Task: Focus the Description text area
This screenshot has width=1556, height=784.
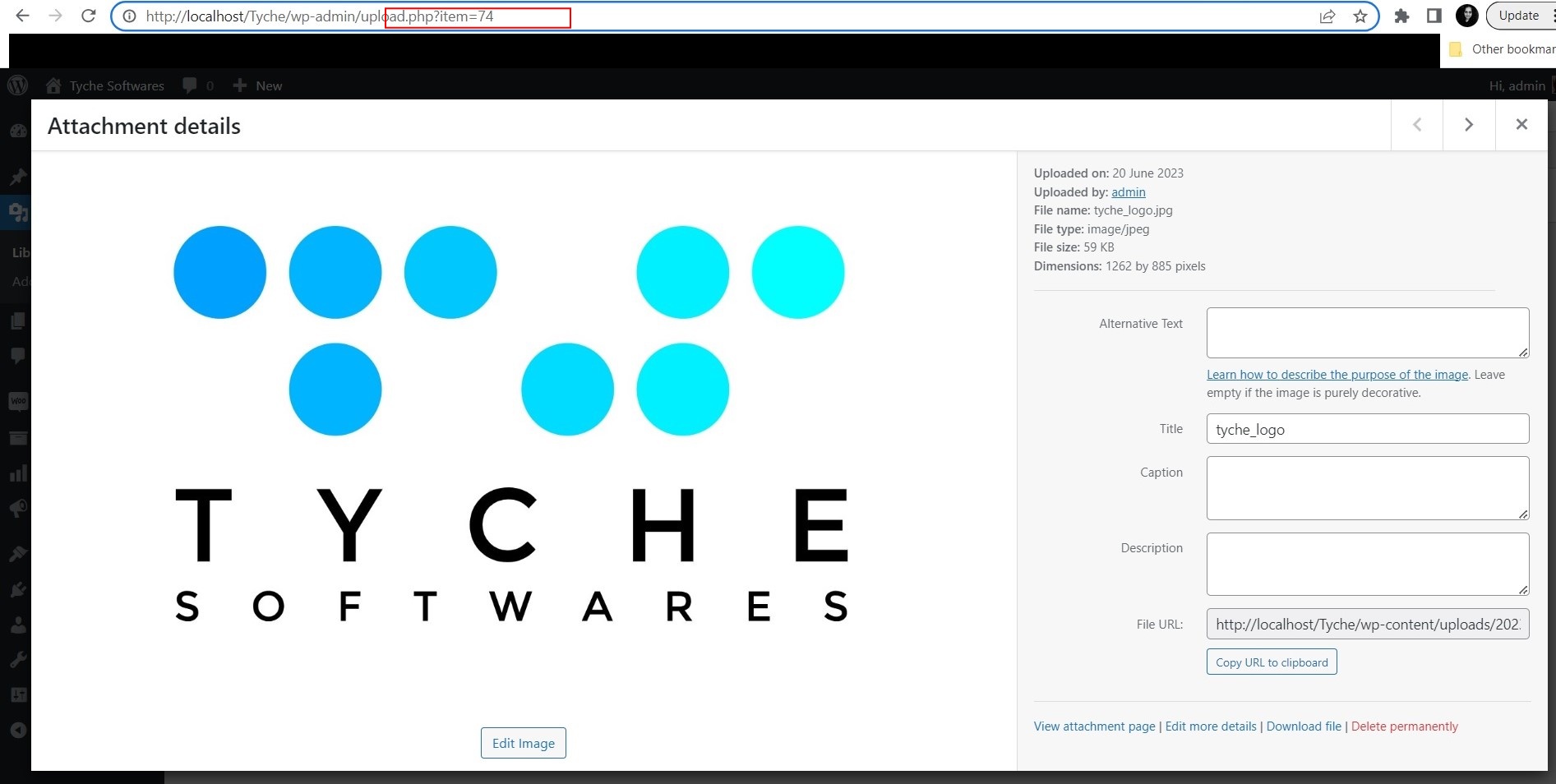Action: tap(1368, 564)
